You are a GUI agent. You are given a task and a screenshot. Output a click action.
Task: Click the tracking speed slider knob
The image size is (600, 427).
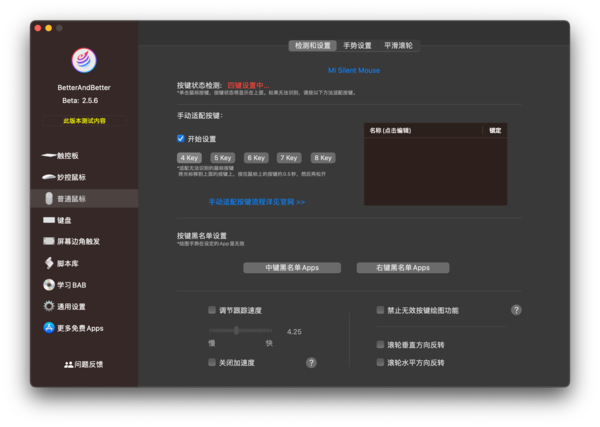click(x=236, y=330)
